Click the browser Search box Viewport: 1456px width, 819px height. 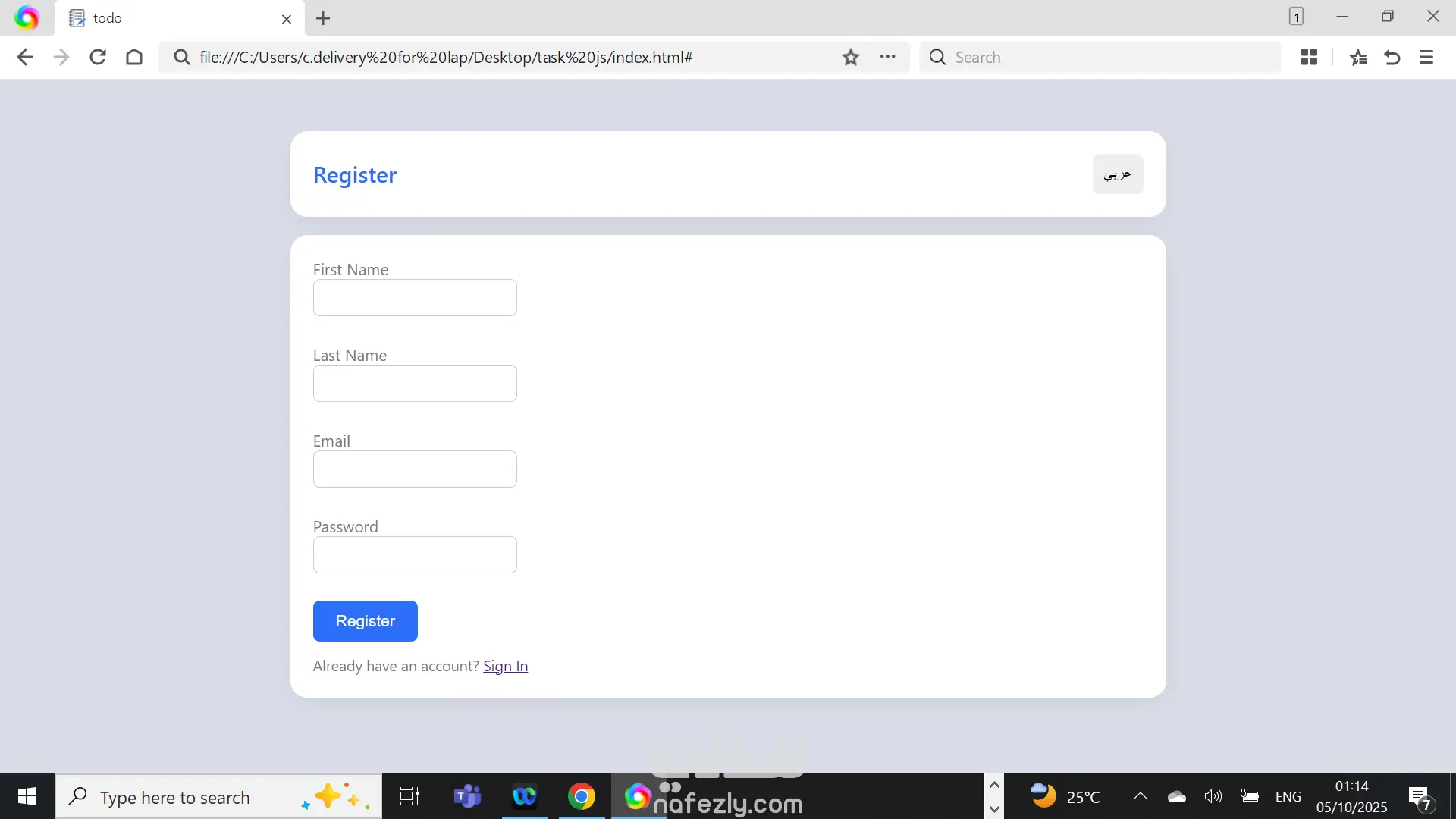1107,58
